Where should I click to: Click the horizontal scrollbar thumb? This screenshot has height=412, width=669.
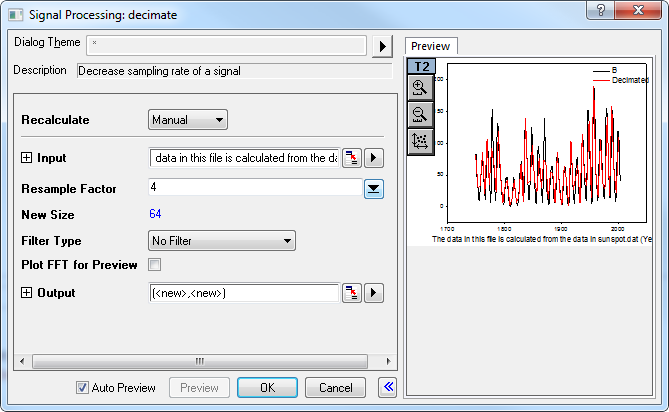click(x=200, y=361)
